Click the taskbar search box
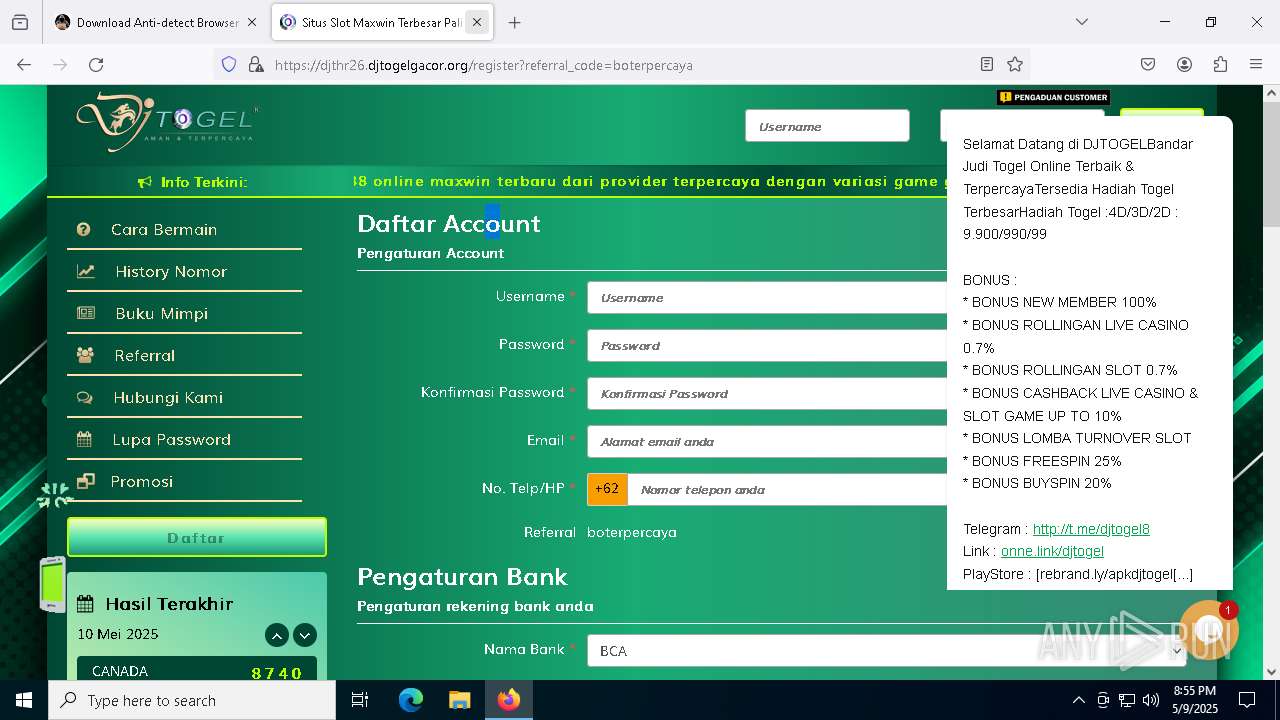This screenshot has height=720, width=1280. point(192,700)
